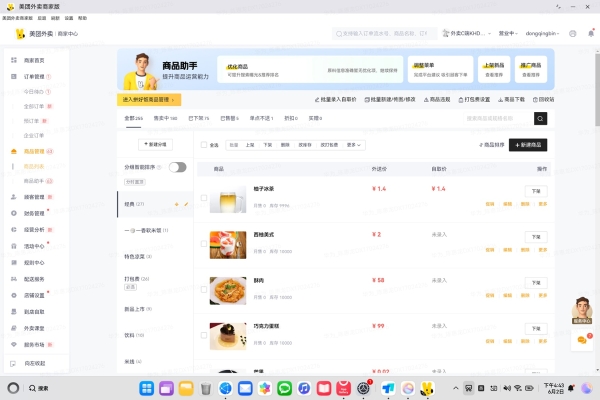Open 财务管理 in the sidebar
The image size is (600, 400).
(34, 213)
